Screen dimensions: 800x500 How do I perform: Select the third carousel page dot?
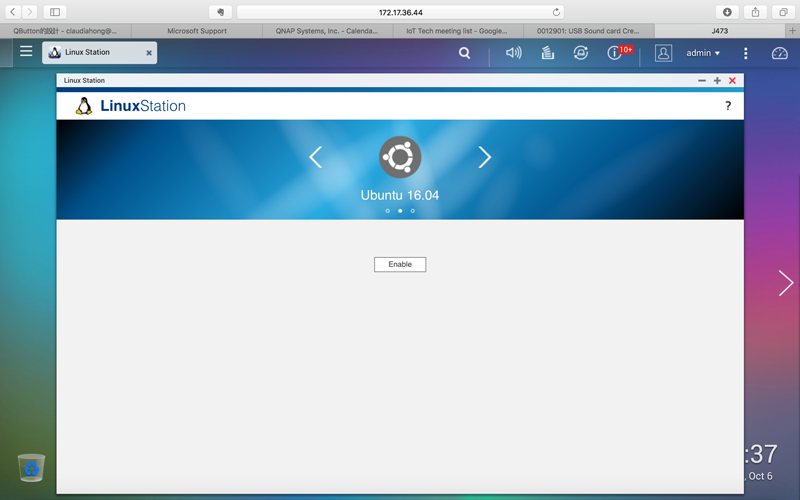(x=412, y=211)
